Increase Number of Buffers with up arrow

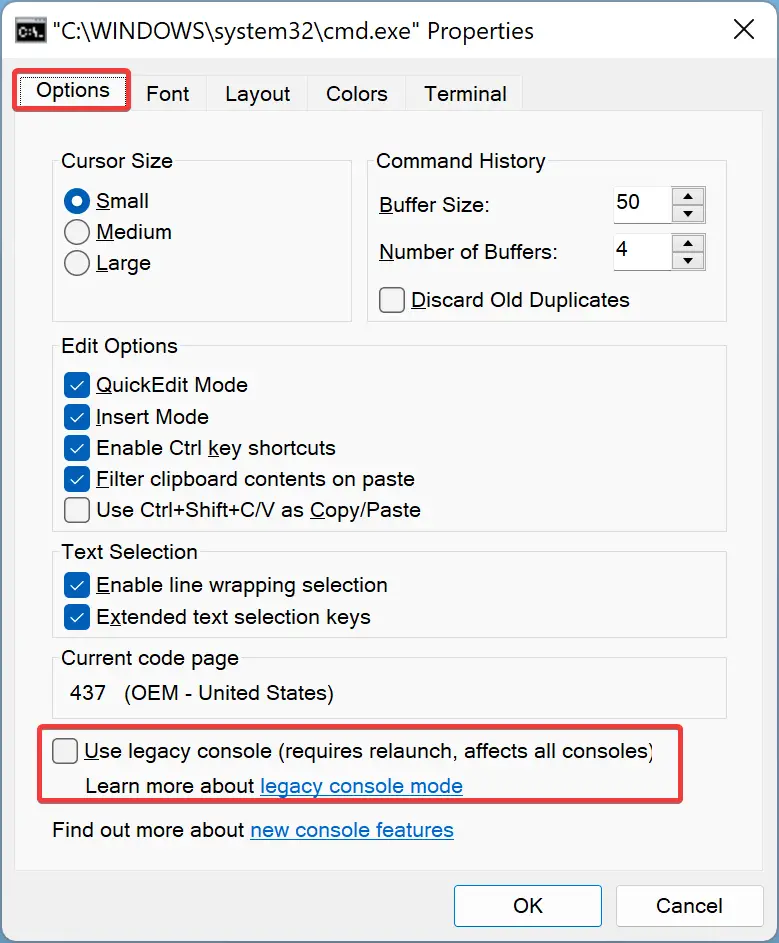point(688,244)
